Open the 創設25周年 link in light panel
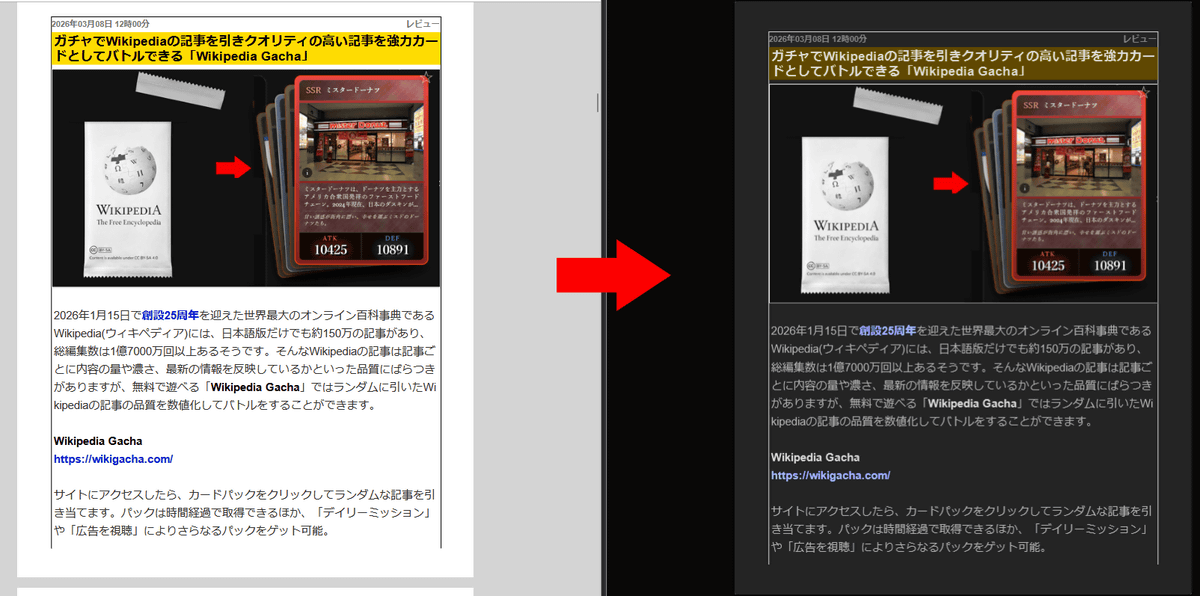Viewport: 1200px width, 596px height. 170,315
